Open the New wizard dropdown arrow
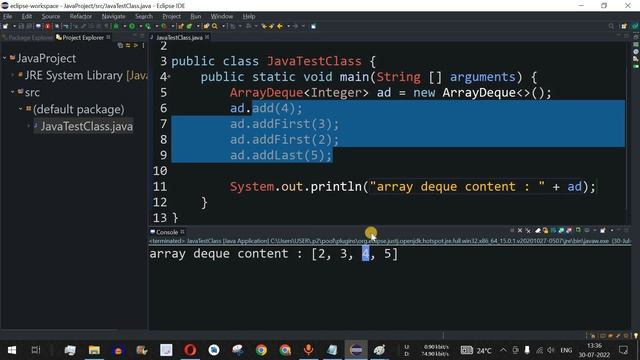Image resolution: width=640 pixels, height=360 pixels. tap(14, 26)
